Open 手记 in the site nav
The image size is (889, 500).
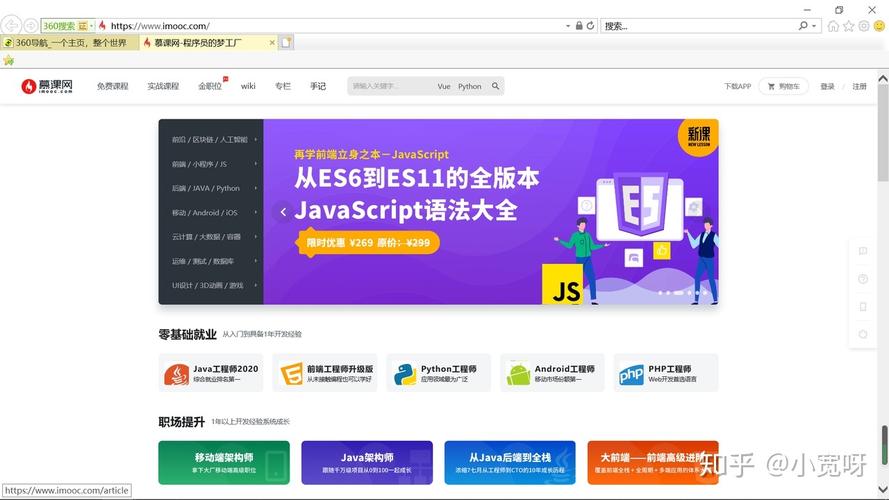click(x=318, y=86)
